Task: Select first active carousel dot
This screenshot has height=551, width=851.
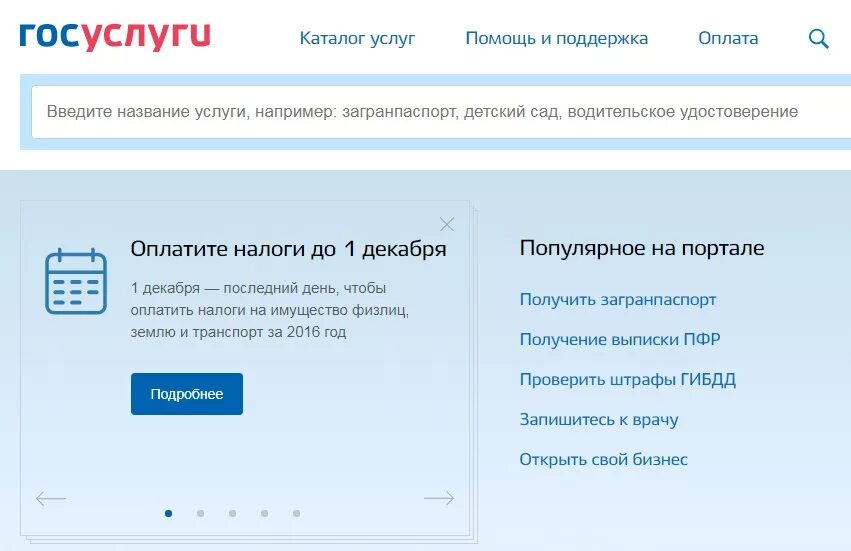Action: point(168,514)
